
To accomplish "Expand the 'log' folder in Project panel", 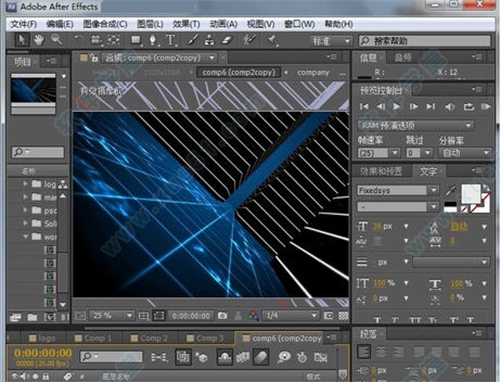I will coord(25,183).
